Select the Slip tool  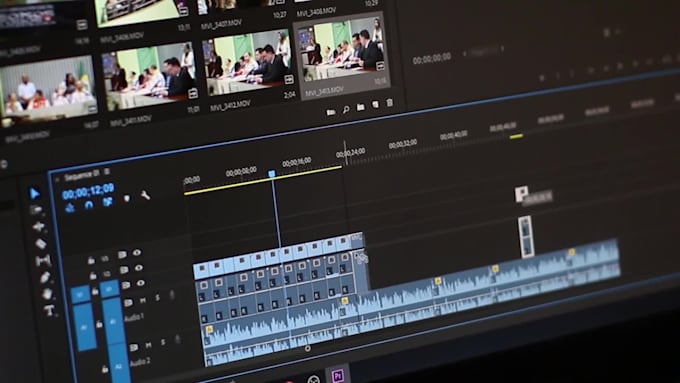(43, 260)
